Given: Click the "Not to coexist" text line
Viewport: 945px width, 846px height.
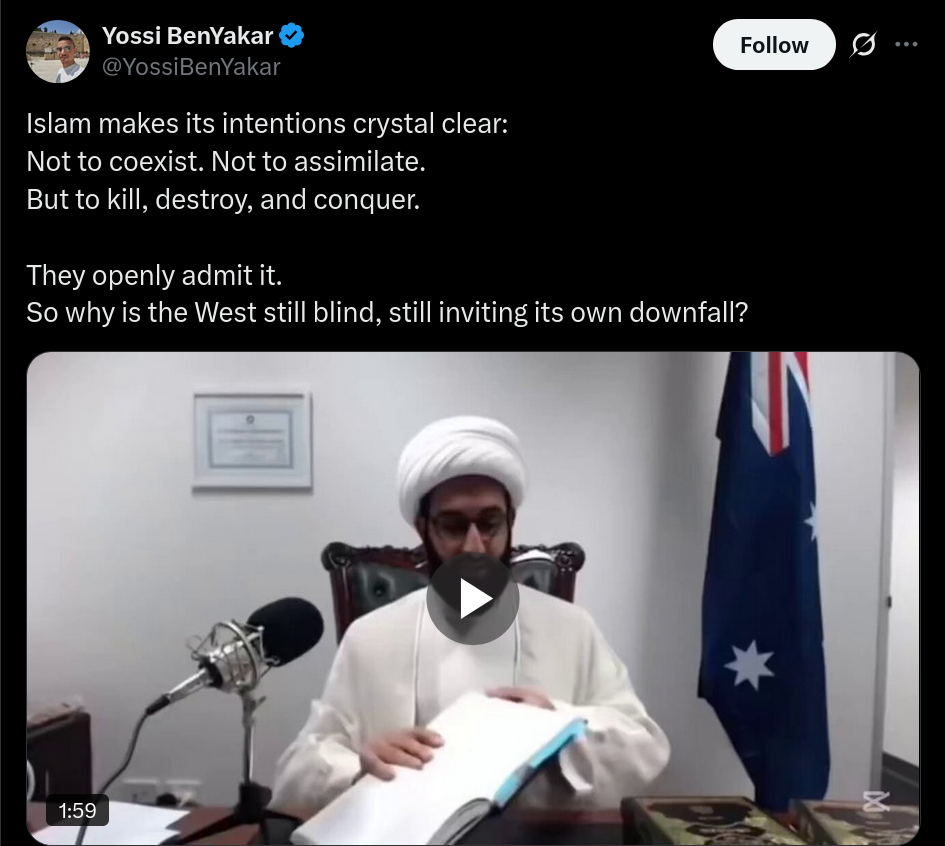Looking at the screenshot, I should click(x=226, y=161).
